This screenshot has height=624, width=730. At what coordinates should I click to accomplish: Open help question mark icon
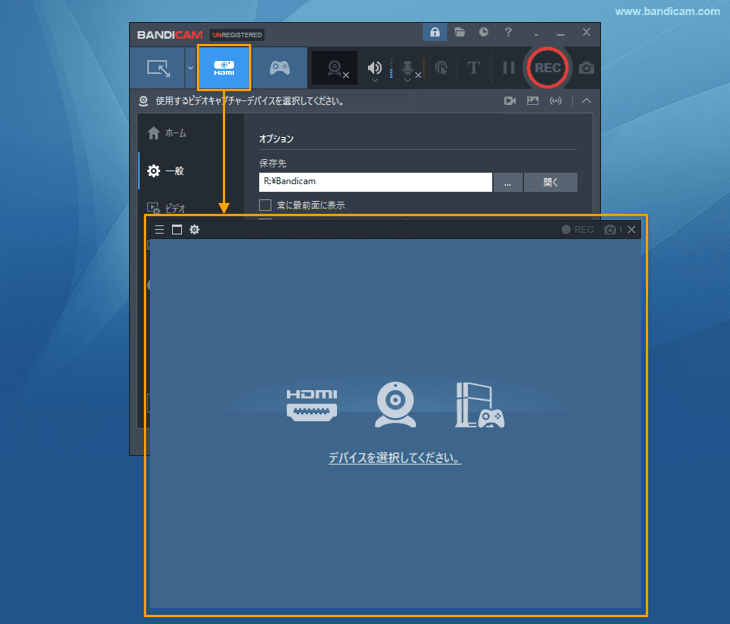[508, 32]
